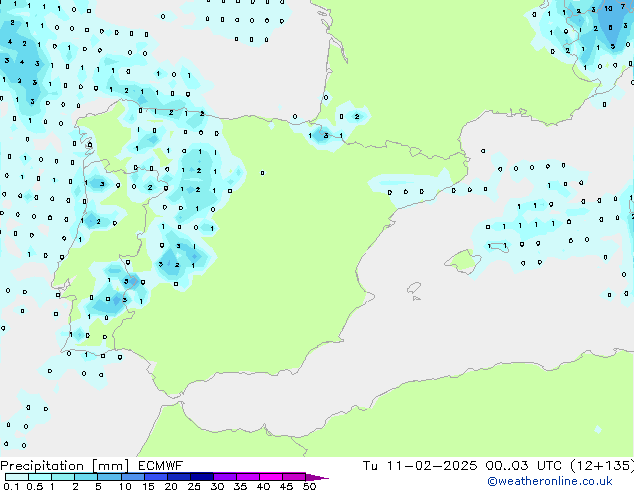Click the legend value label 10

[125, 486]
